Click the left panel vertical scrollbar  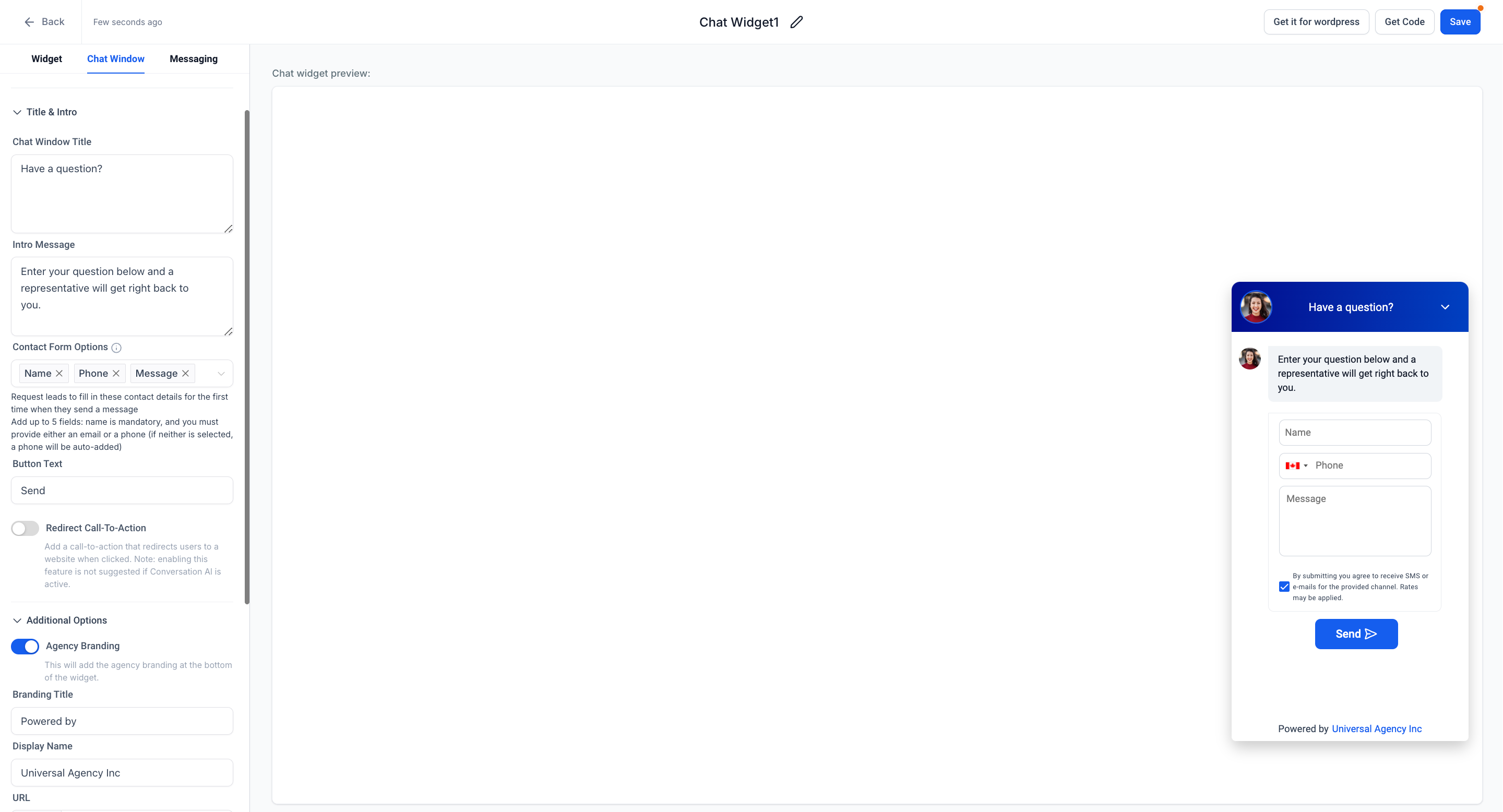(247, 356)
